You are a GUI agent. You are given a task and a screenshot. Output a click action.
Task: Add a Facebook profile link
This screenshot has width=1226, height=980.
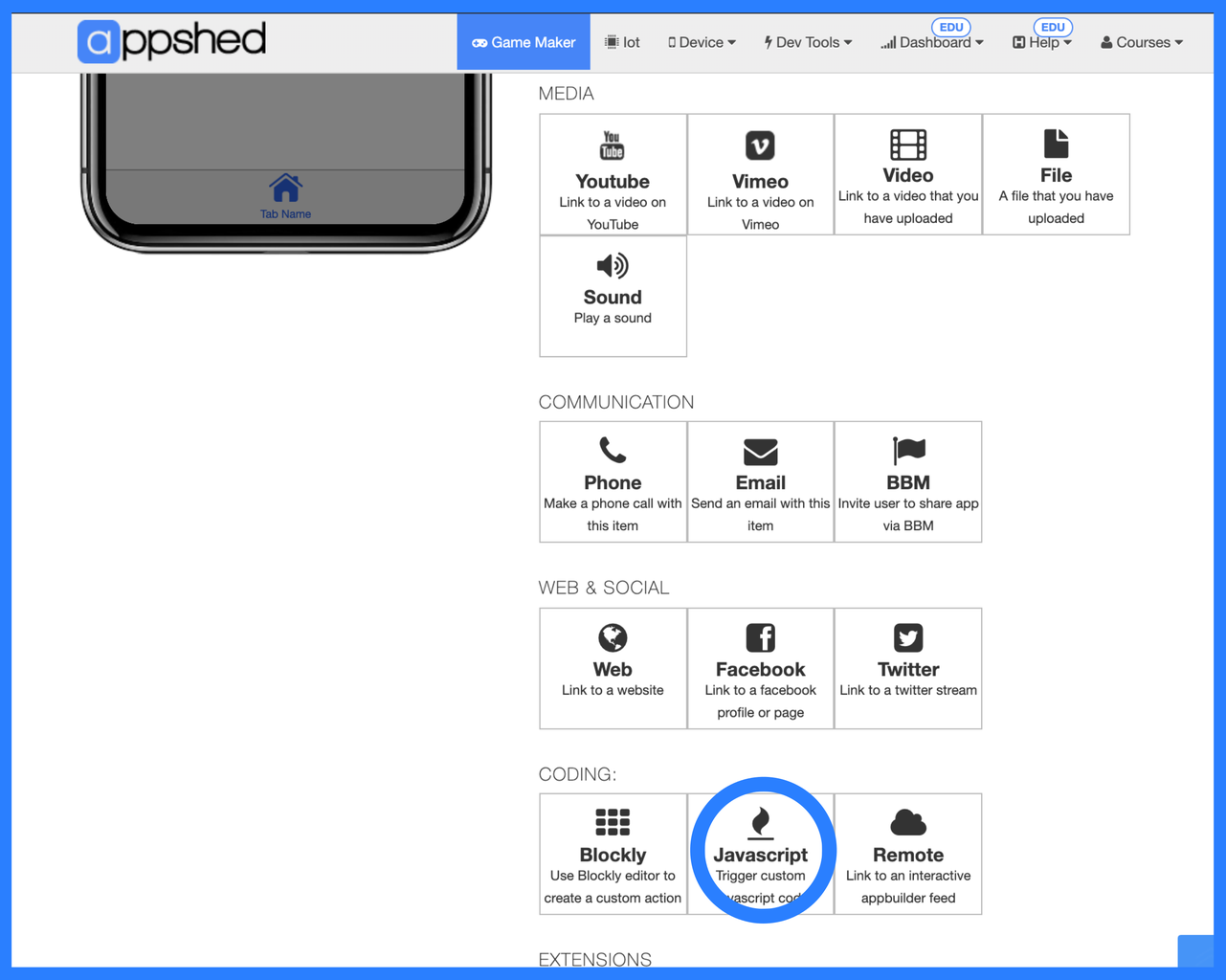click(760, 665)
